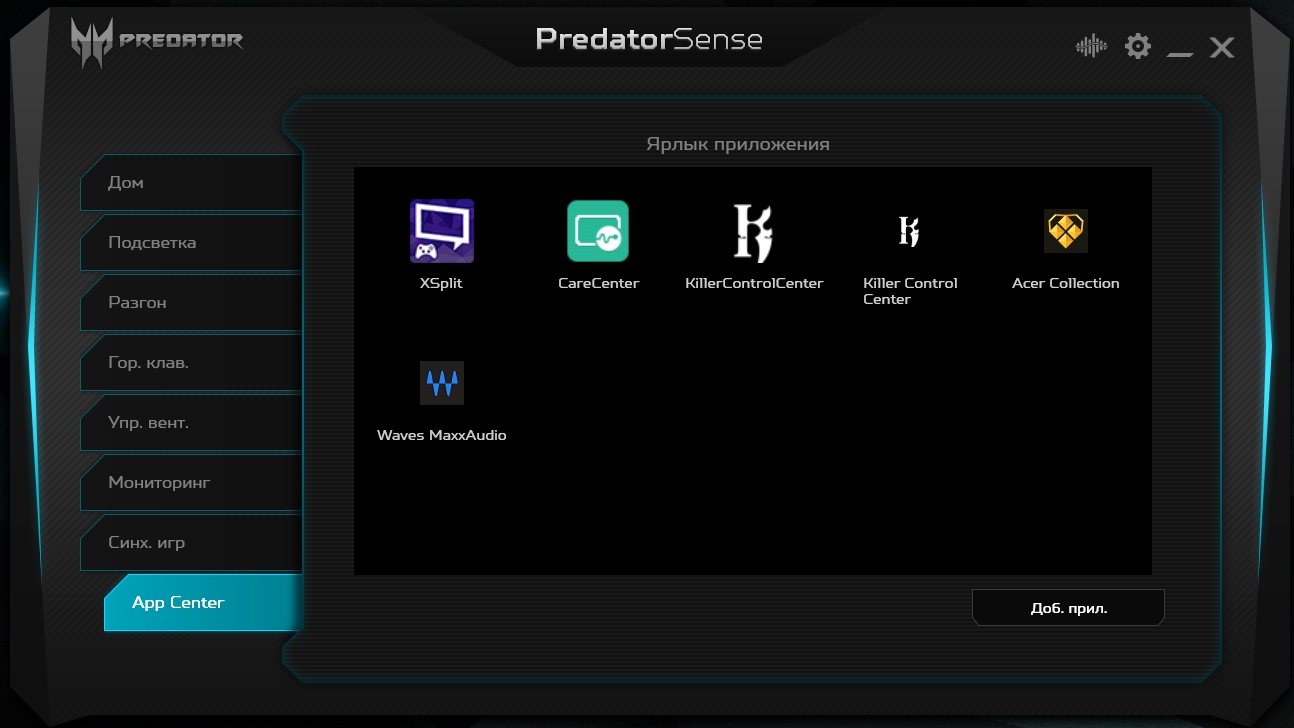Launch the Waves MaxxAudio icon

click(442, 383)
